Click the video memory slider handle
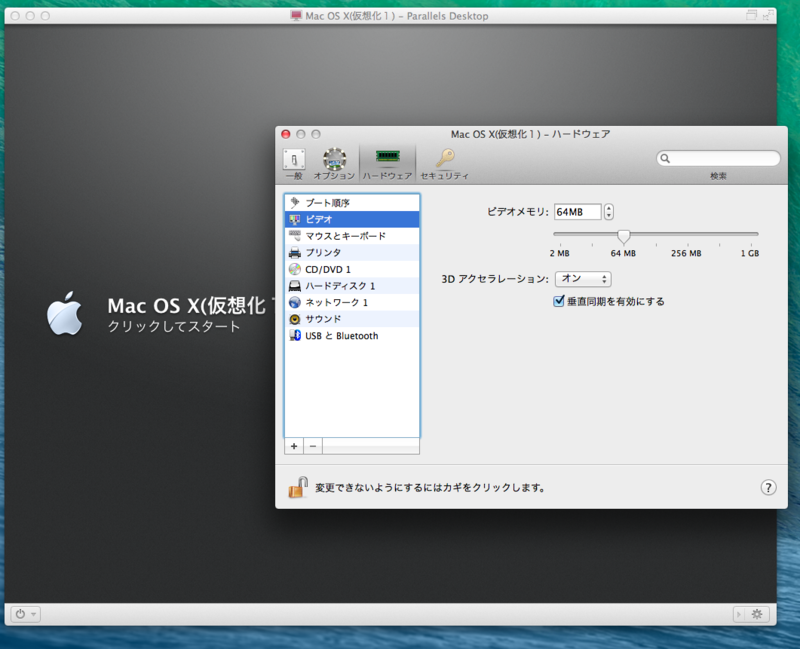Image resolution: width=800 pixels, height=649 pixels. click(x=623, y=236)
